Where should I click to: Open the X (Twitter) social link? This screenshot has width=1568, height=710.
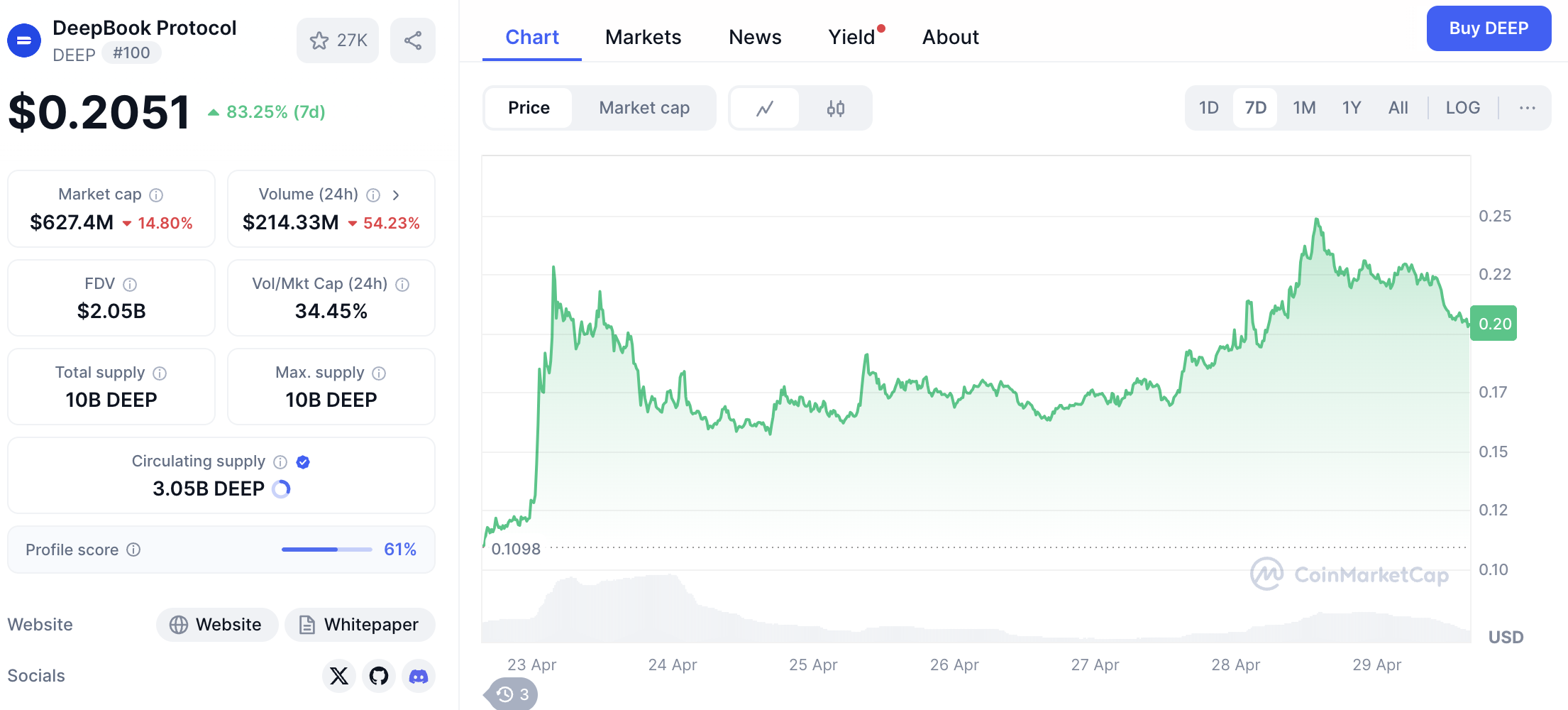[x=339, y=675]
